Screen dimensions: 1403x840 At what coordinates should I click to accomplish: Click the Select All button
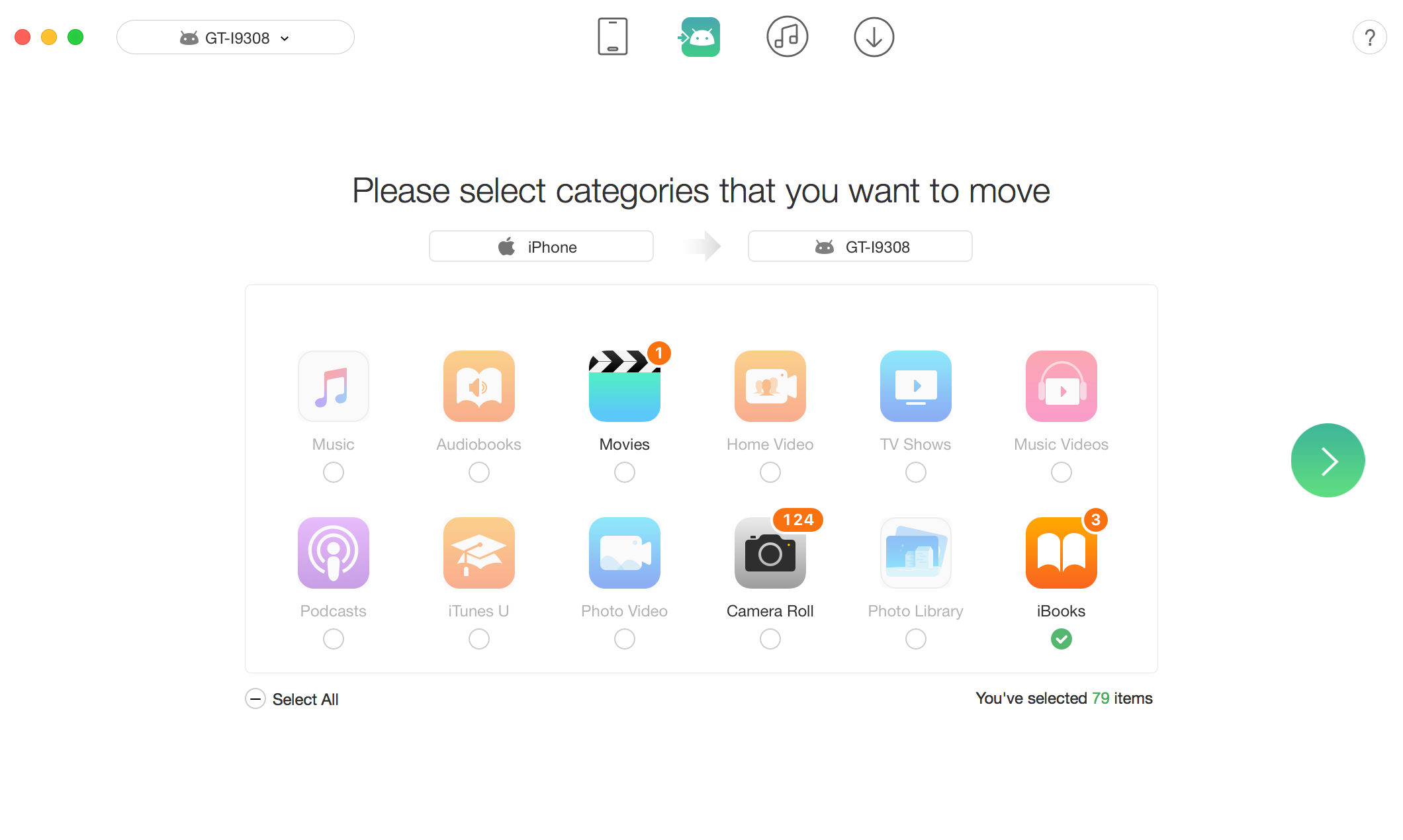(x=292, y=699)
